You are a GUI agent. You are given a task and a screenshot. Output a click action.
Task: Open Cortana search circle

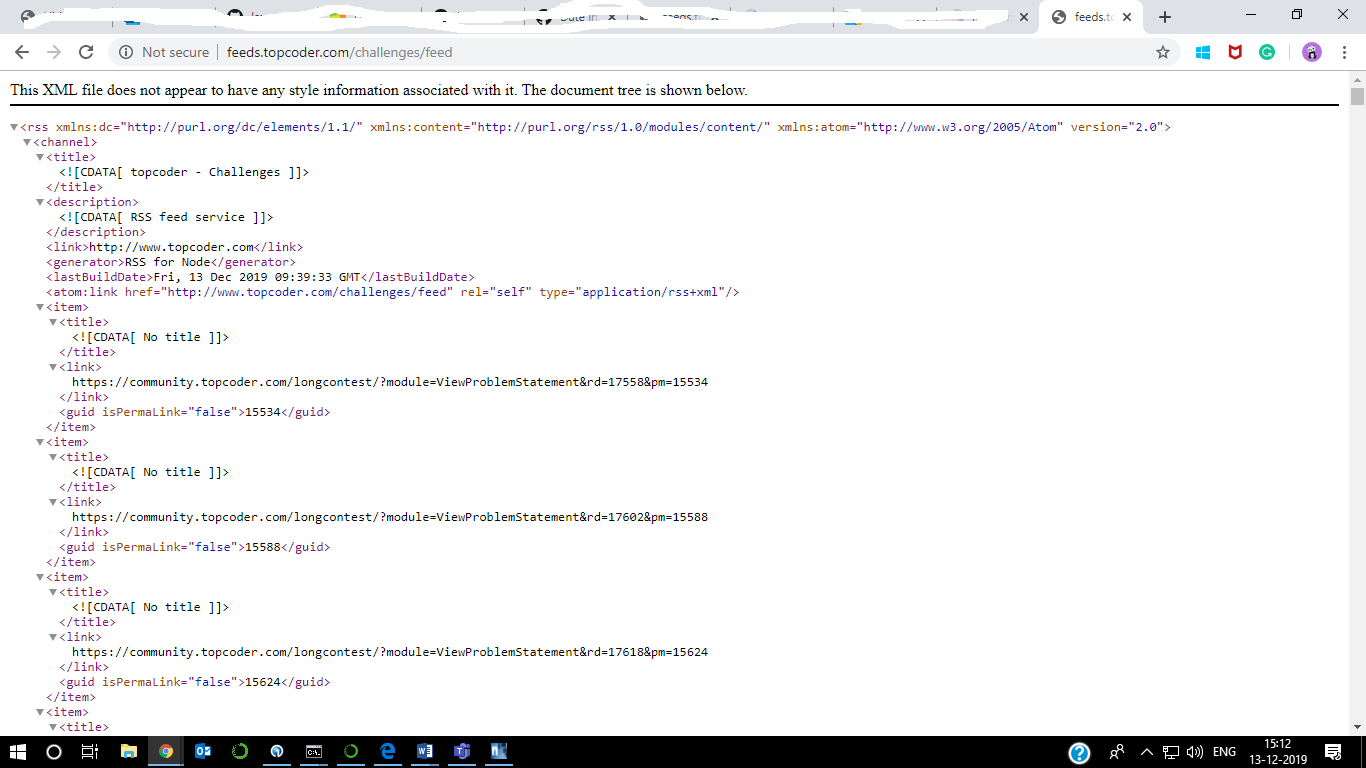(x=54, y=751)
